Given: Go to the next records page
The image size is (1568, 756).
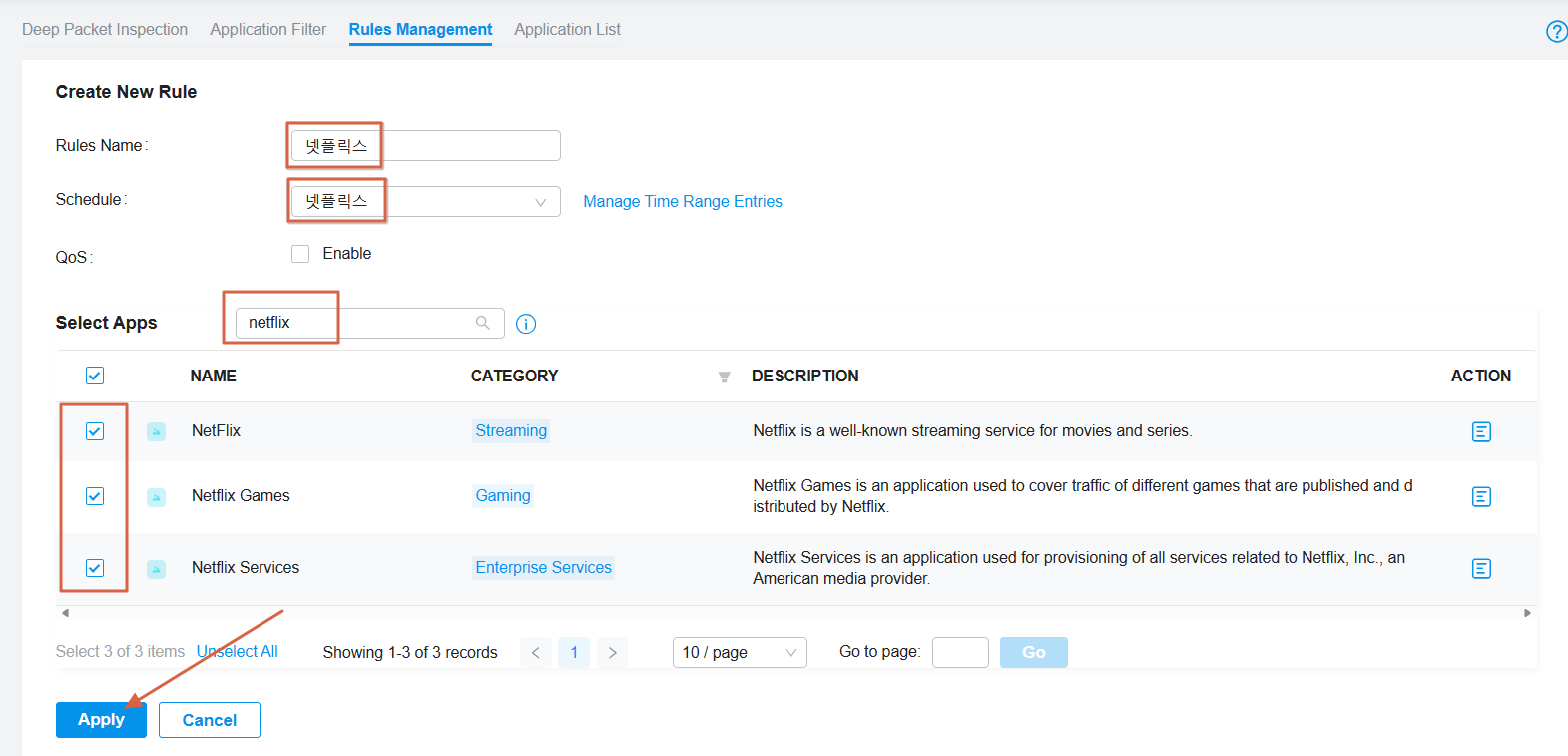Looking at the screenshot, I should click(x=612, y=653).
